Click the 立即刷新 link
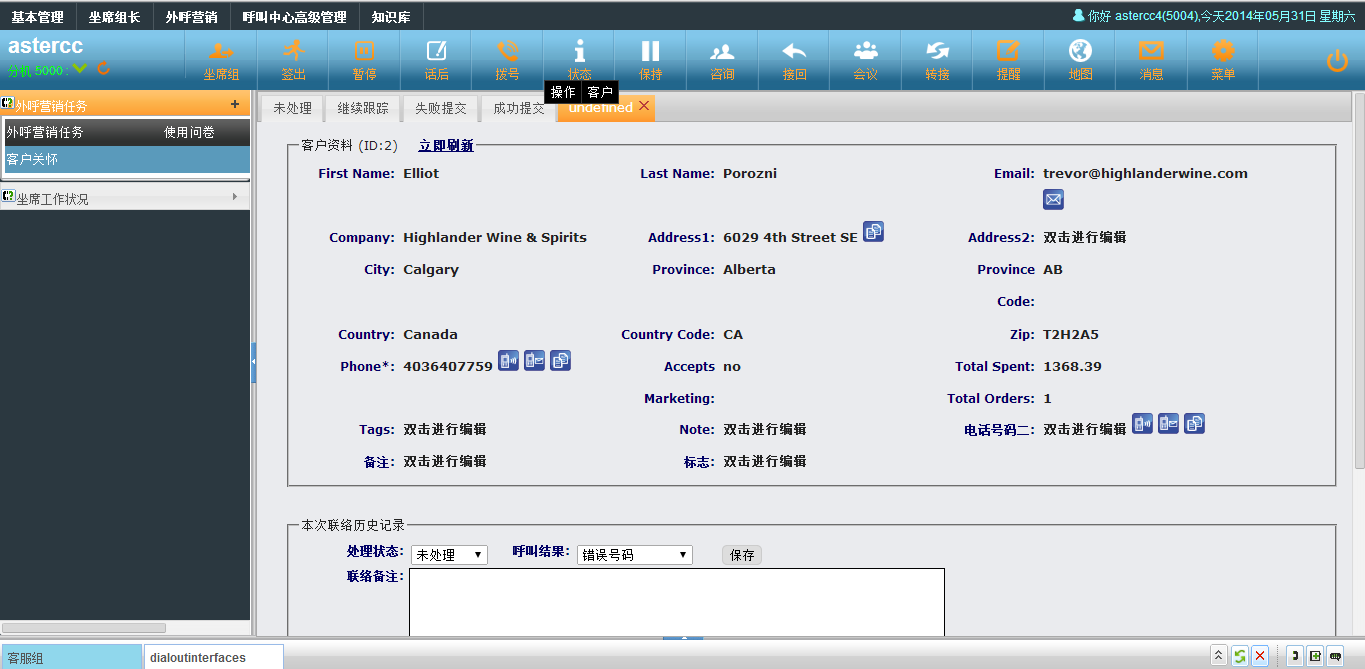1365x669 pixels. coord(446,146)
